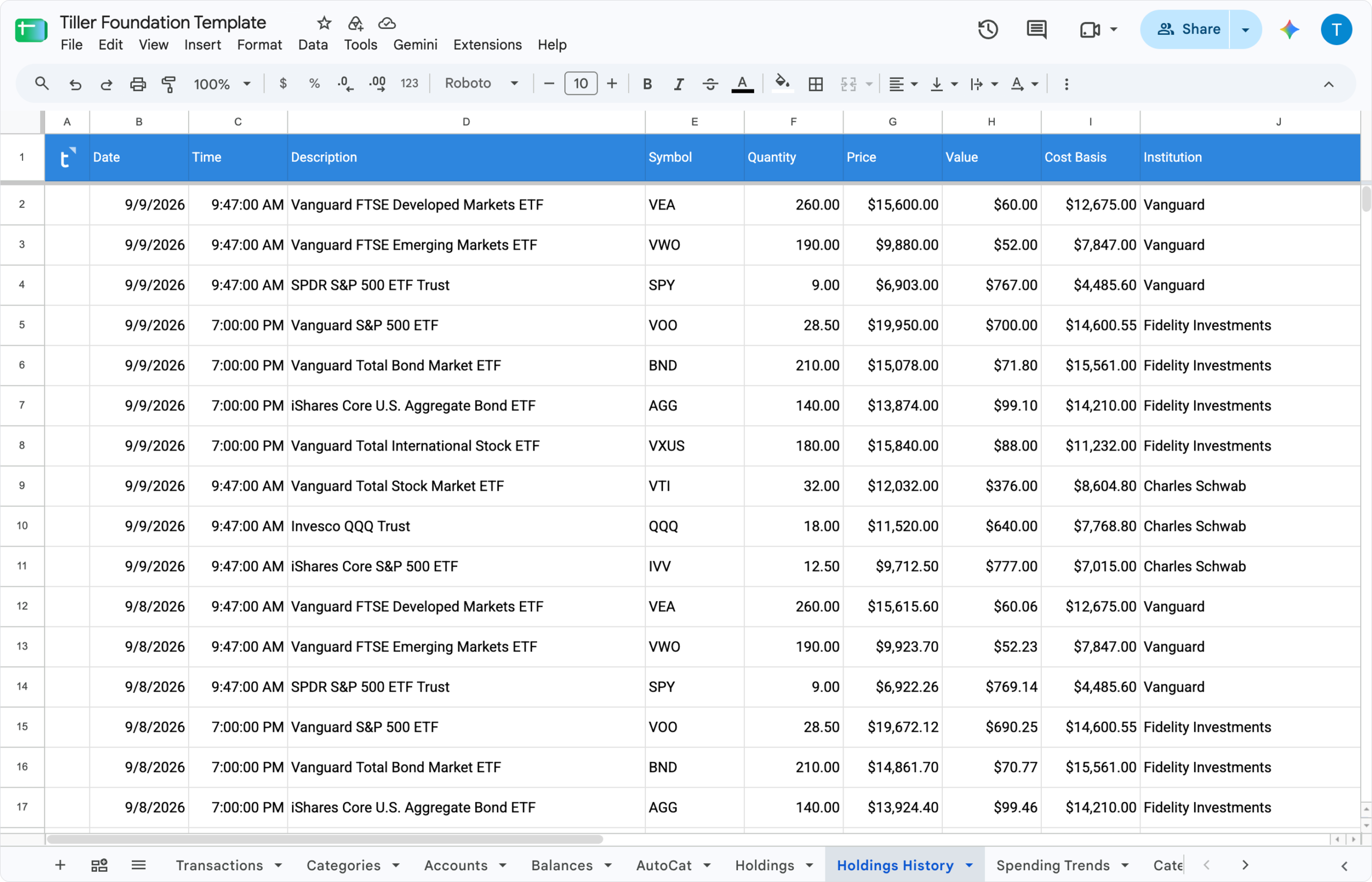
Task: Switch to the Spending Trends sheet tab
Action: pos(1053,865)
